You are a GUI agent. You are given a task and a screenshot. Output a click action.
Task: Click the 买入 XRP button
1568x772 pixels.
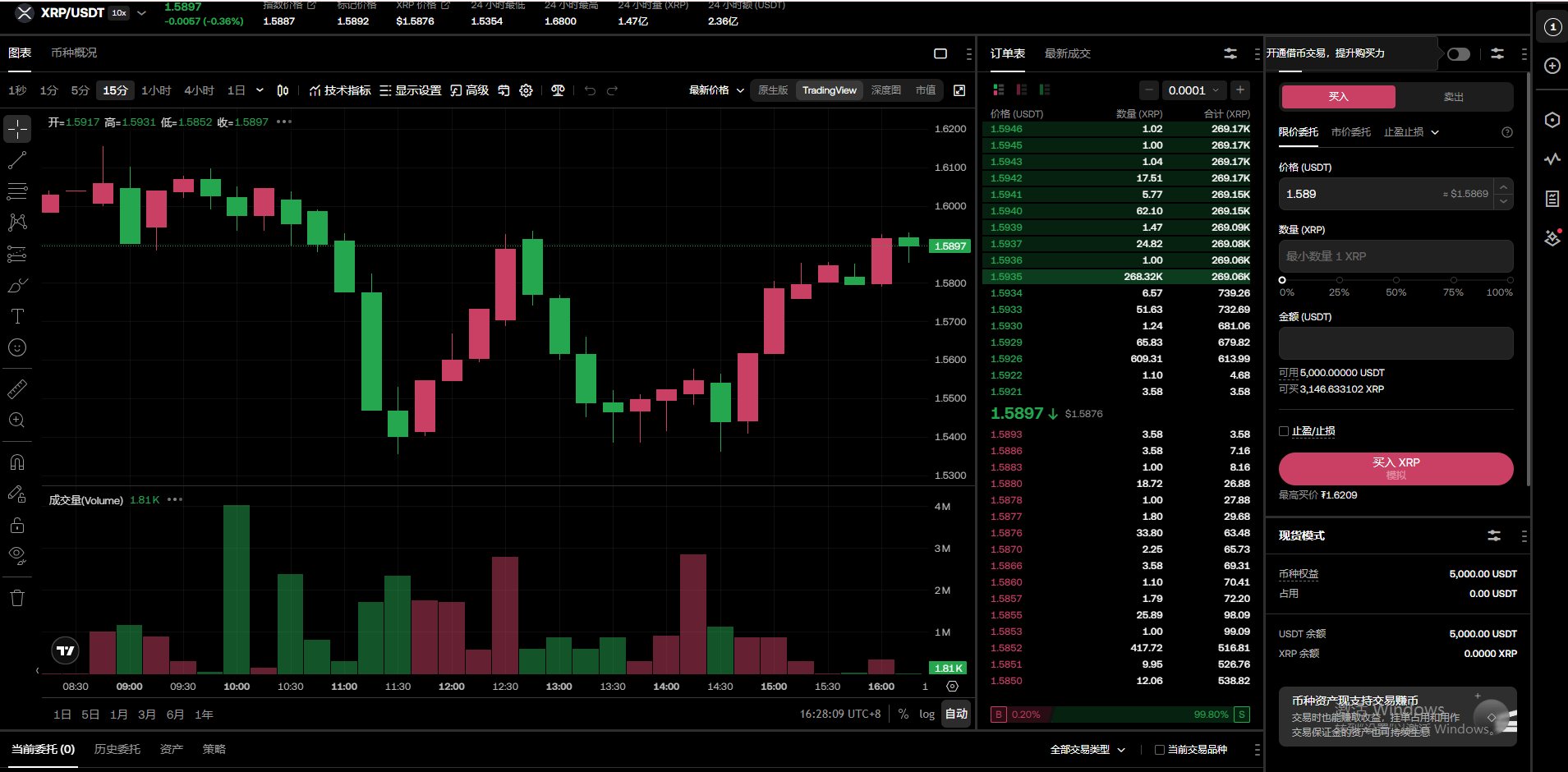tap(1396, 468)
